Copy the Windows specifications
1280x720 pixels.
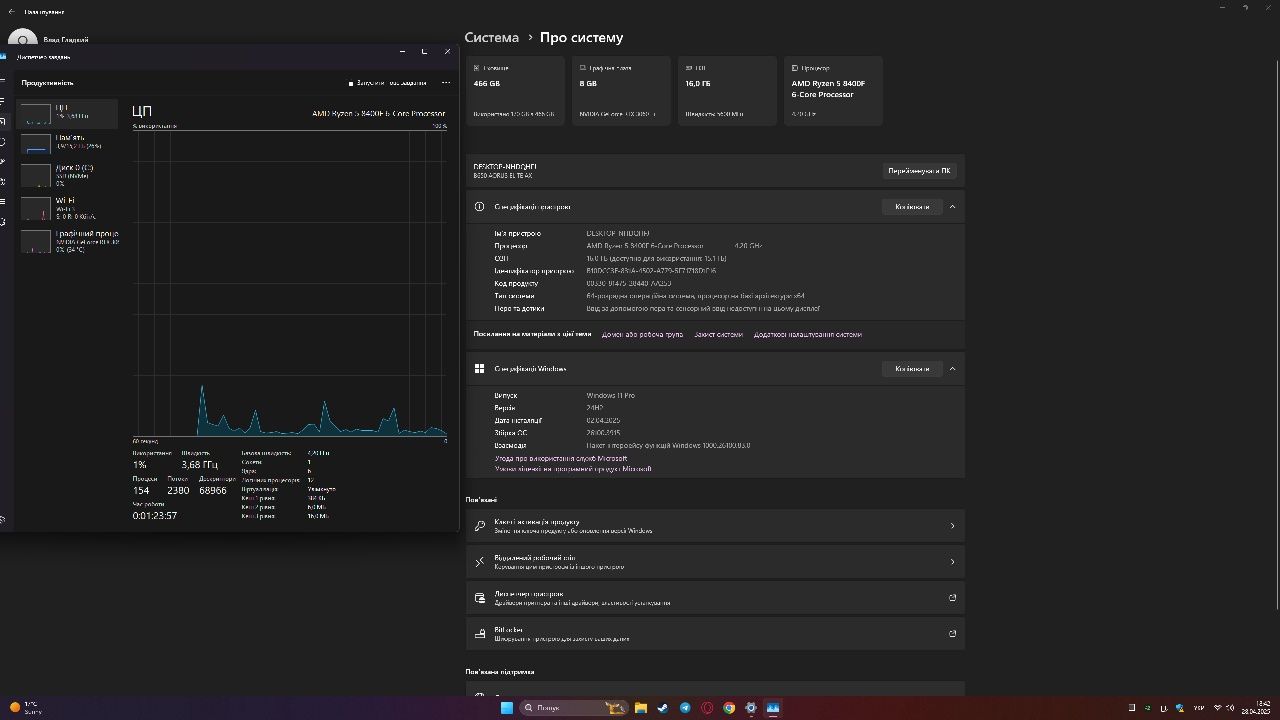tap(912, 369)
